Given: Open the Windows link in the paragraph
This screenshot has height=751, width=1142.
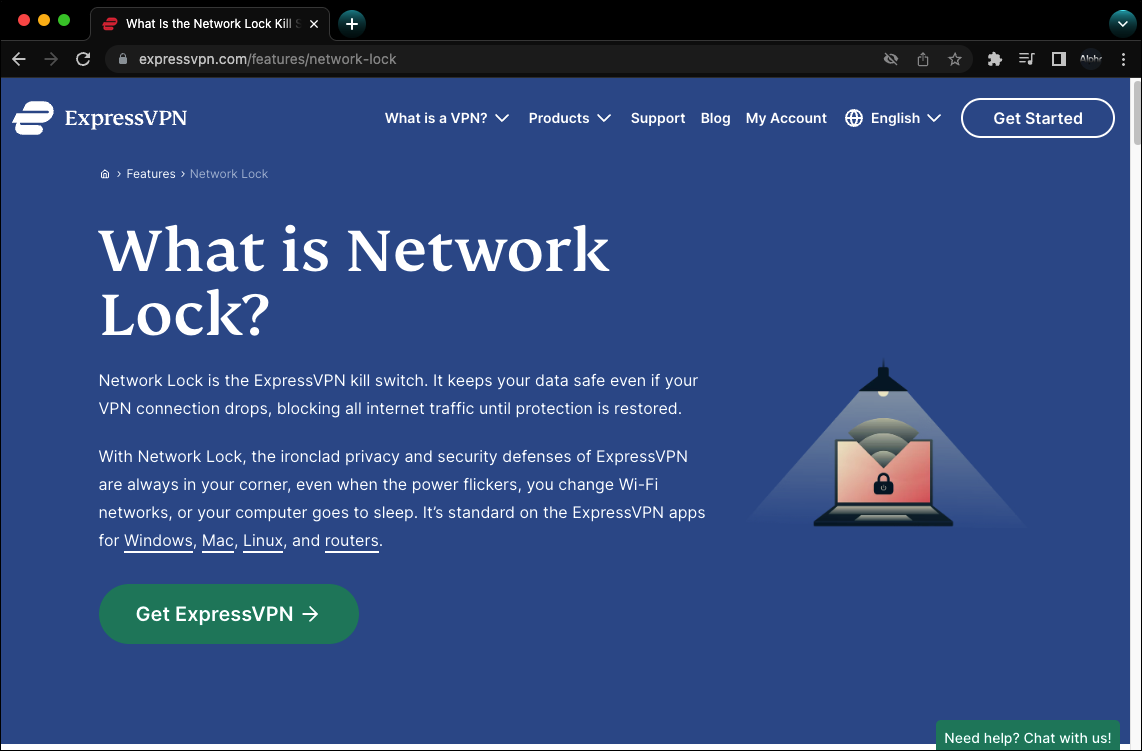Looking at the screenshot, I should click(x=158, y=540).
